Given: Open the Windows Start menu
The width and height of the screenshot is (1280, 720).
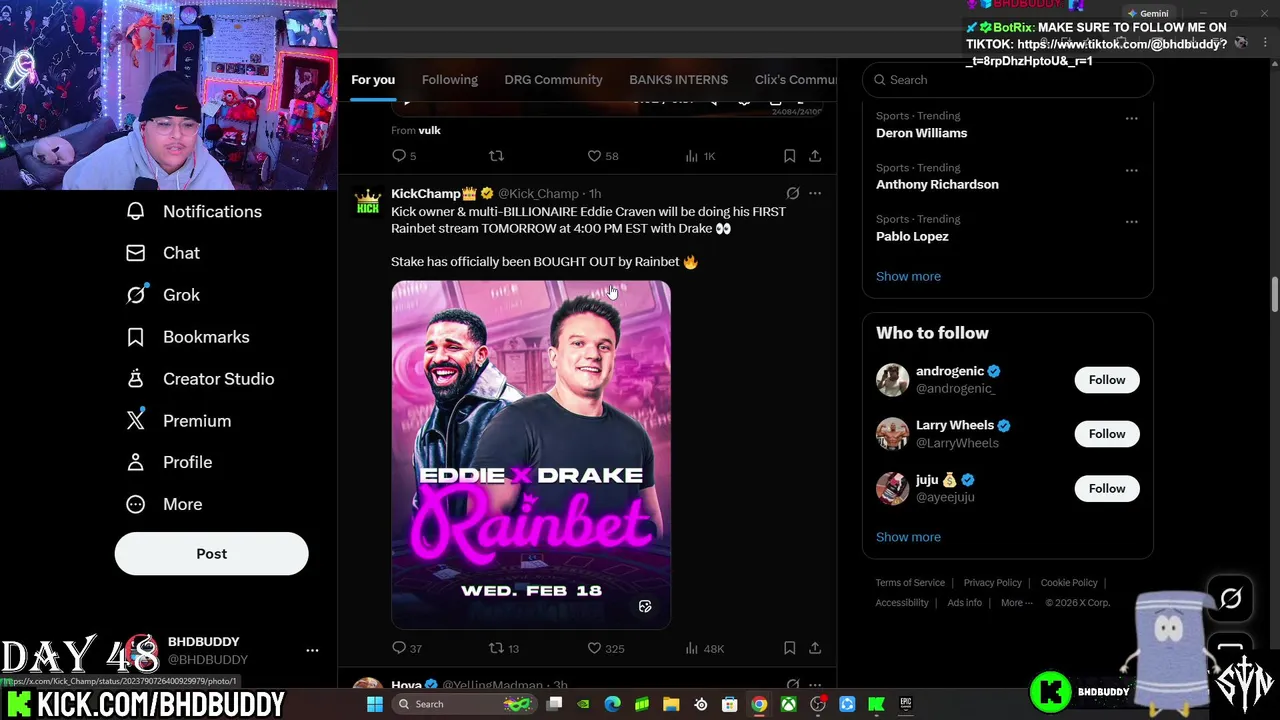Looking at the screenshot, I should point(375,704).
